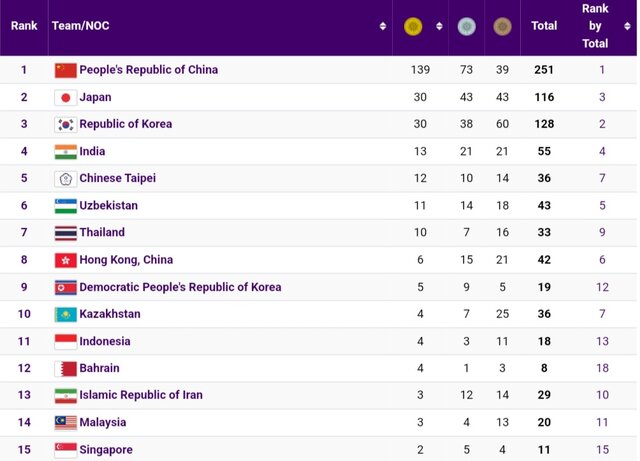Open the Chinese Taipei team link
This screenshot has width=640, height=461.
pyautogui.click(x=117, y=178)
